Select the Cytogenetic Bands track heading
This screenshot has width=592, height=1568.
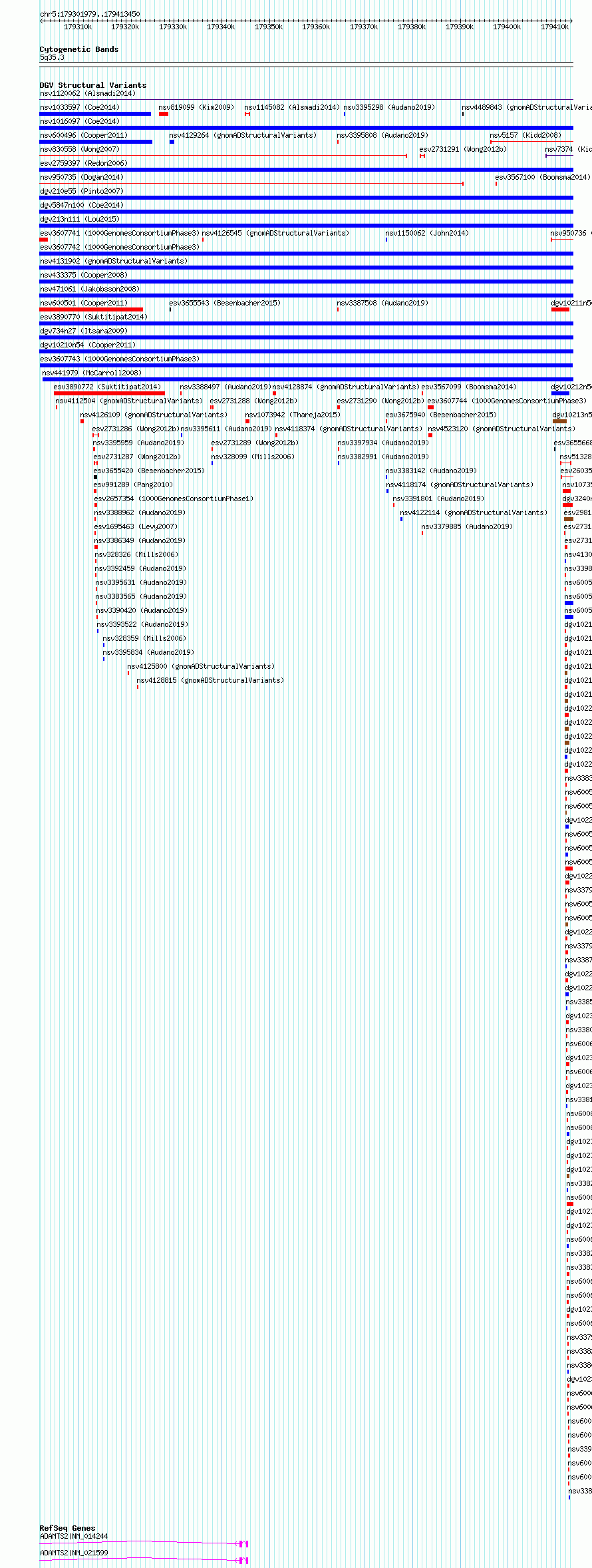[79, 49]
